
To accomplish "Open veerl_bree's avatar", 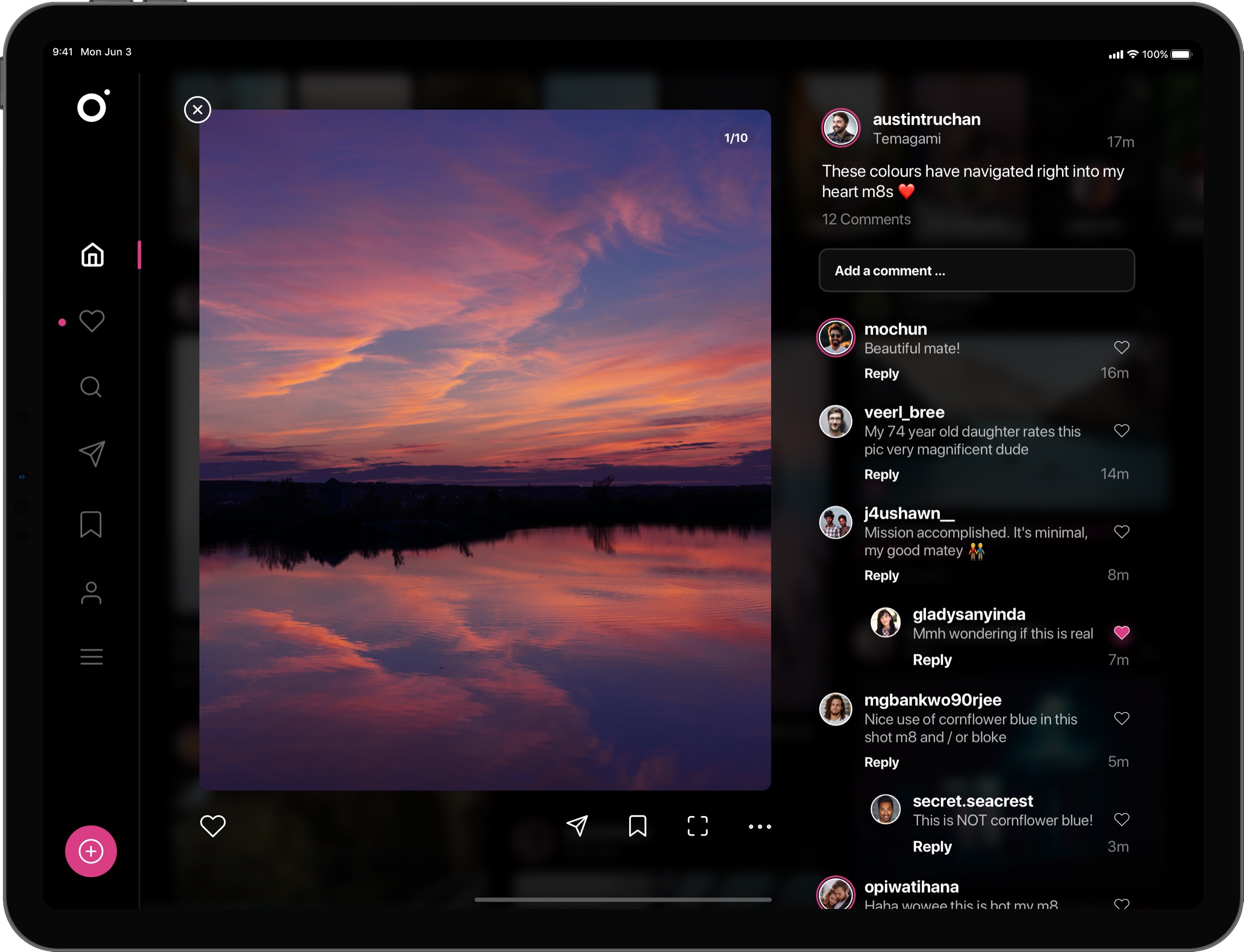I will coord(835,421).
